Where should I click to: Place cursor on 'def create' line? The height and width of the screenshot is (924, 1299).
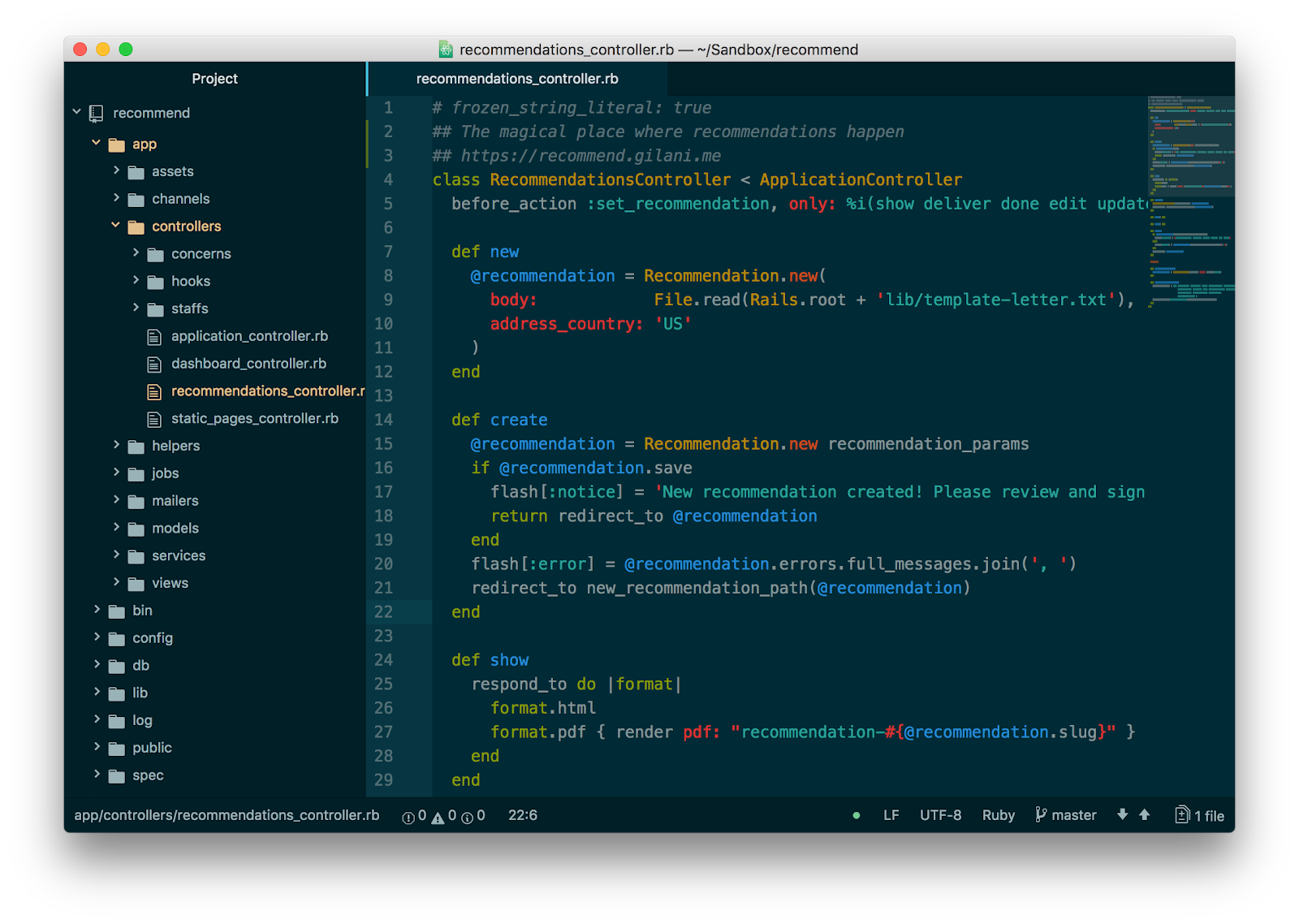point(499,420)
